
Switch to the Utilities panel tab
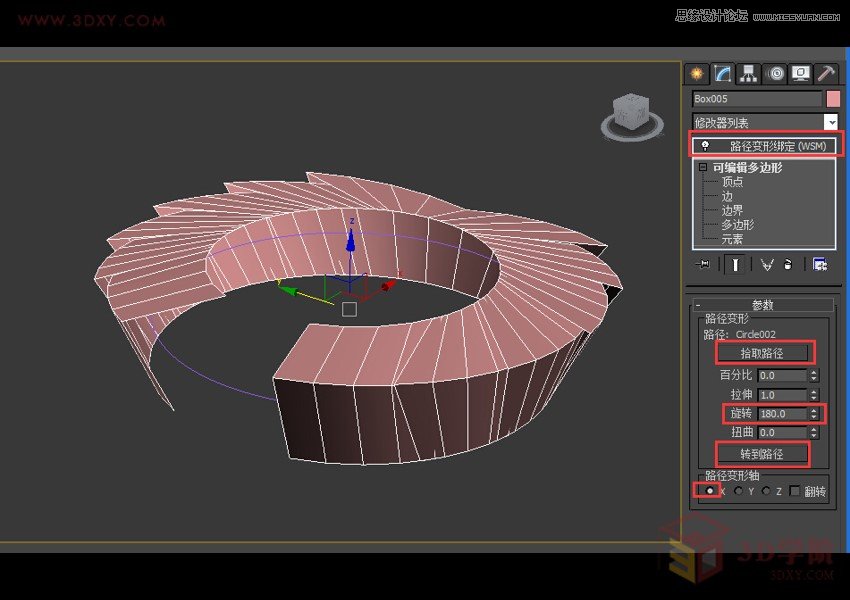(x=827, y=73)
